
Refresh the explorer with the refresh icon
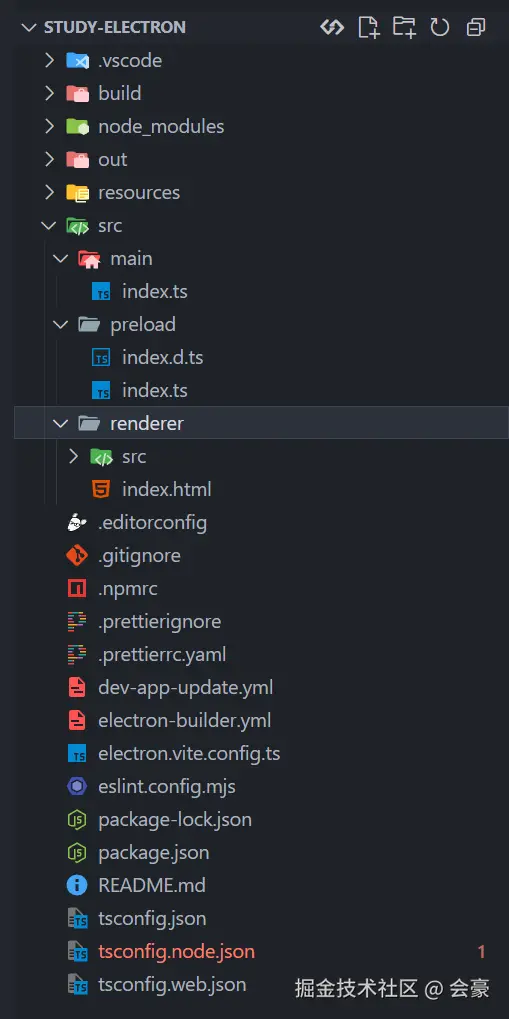[x=440, y=27]
